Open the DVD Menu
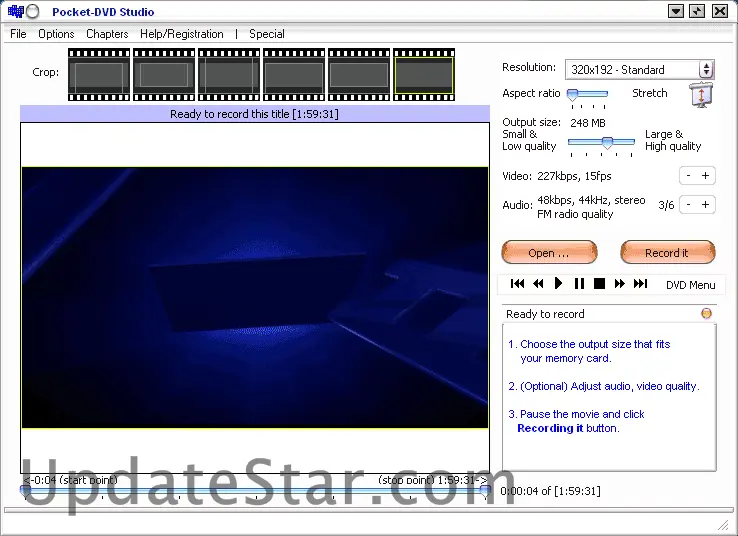 690,285
